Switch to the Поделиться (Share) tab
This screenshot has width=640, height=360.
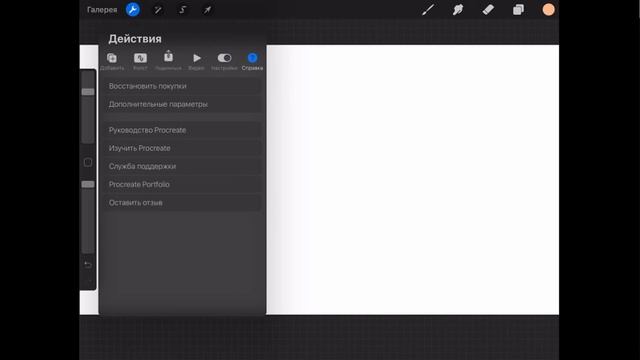[168, 61]
